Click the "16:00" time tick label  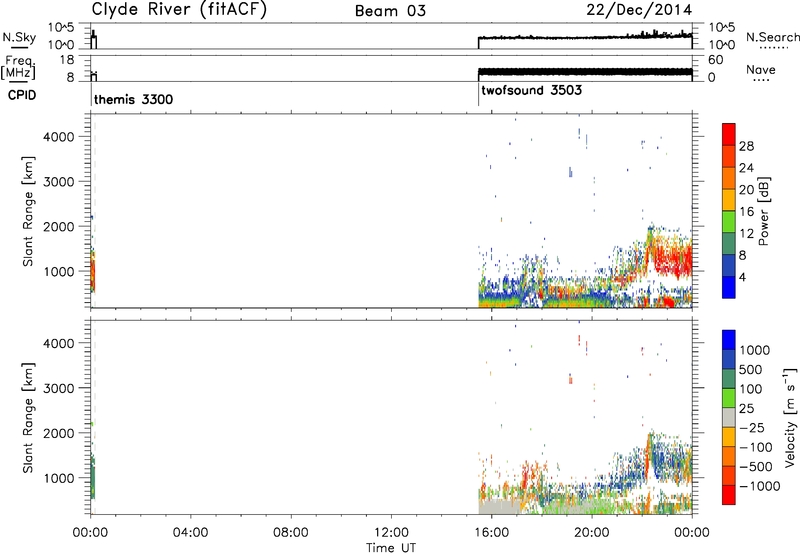(491, 533)
